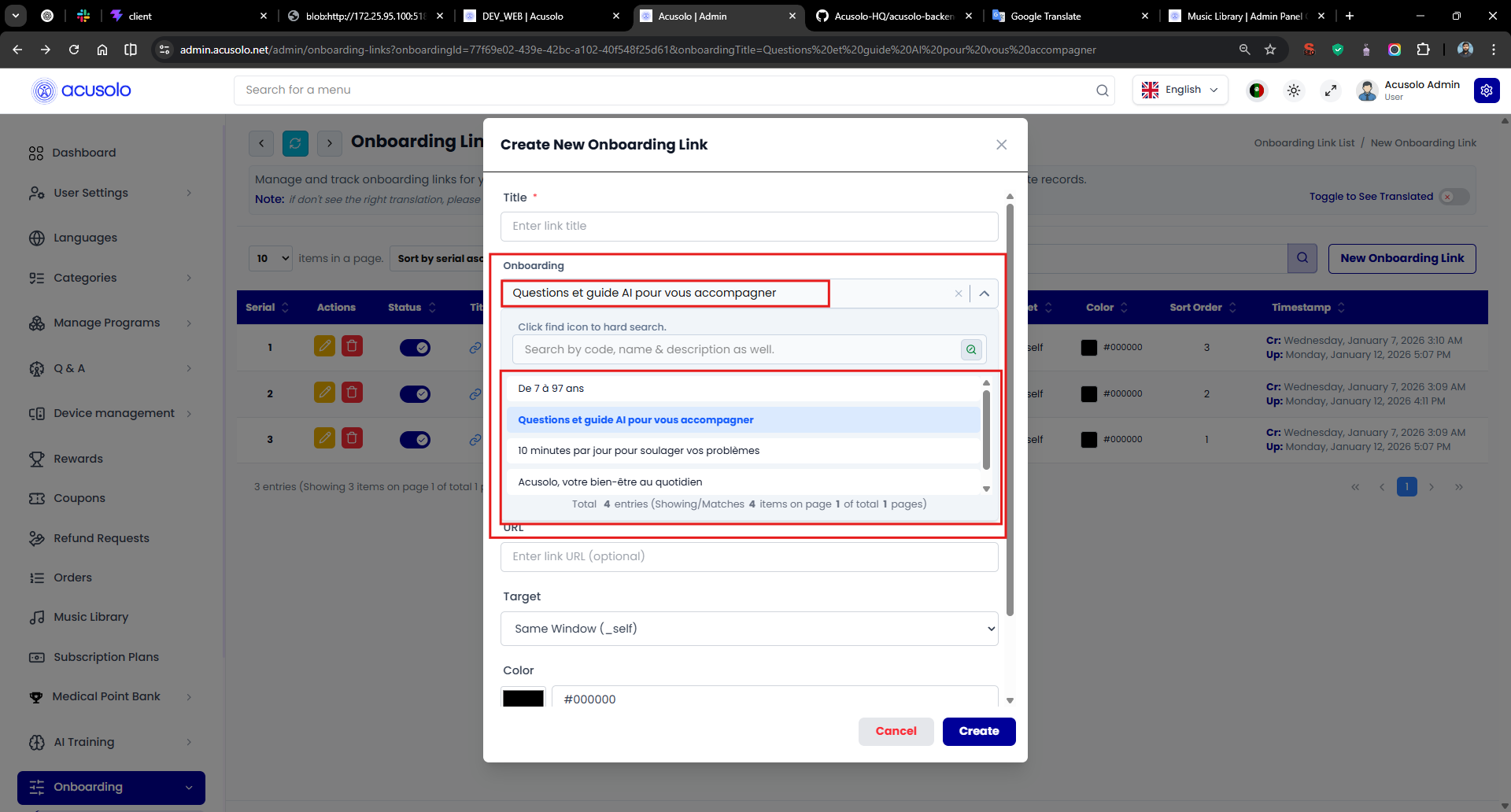Click the black color swatch in row 1
This screenshot has height=812, width=1511.
(1089, 348)
